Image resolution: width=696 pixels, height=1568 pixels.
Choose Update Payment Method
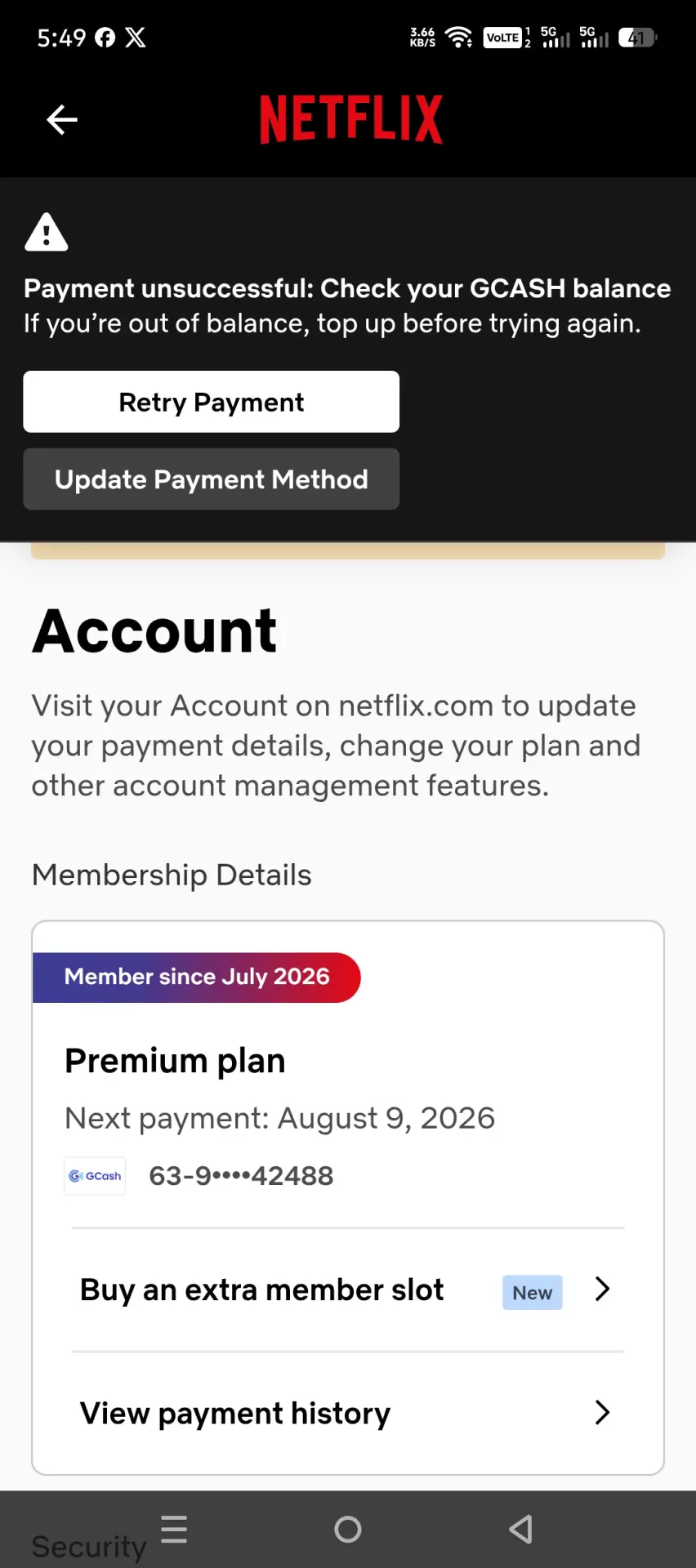coord(212,479)
